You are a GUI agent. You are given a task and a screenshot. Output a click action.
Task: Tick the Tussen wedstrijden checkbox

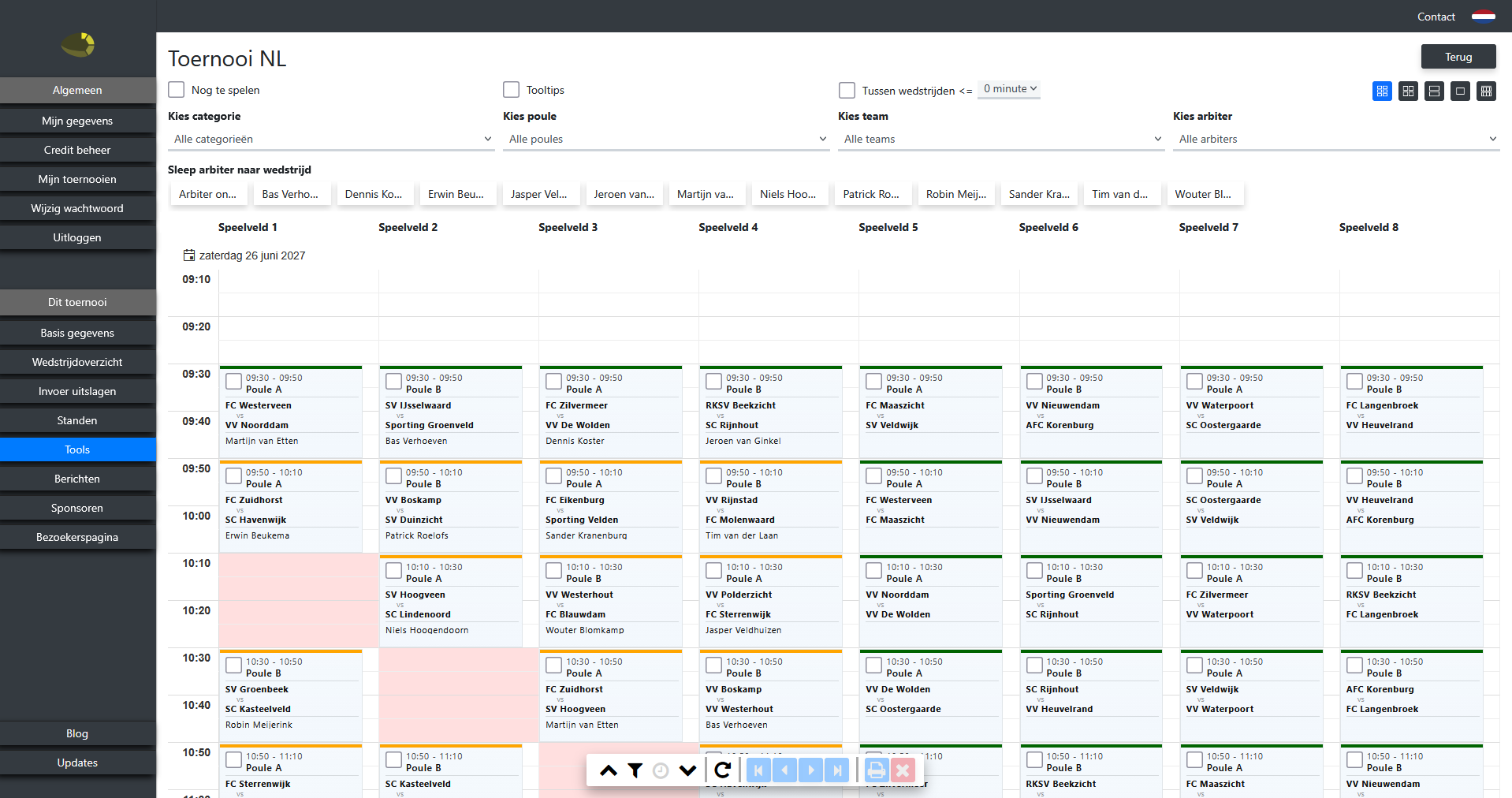[847, 90]
